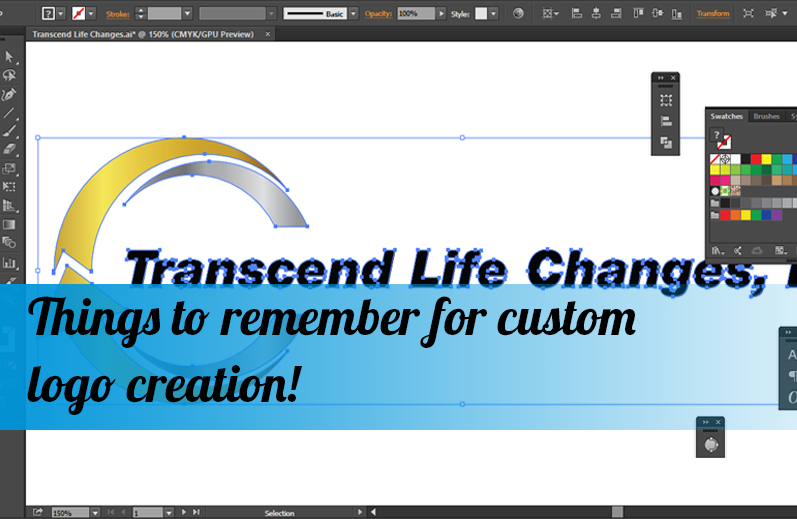The height and width of the screenshot is (519, 797).
Task: Open the fill color dropdown arrow
Action: click(60, 14)
